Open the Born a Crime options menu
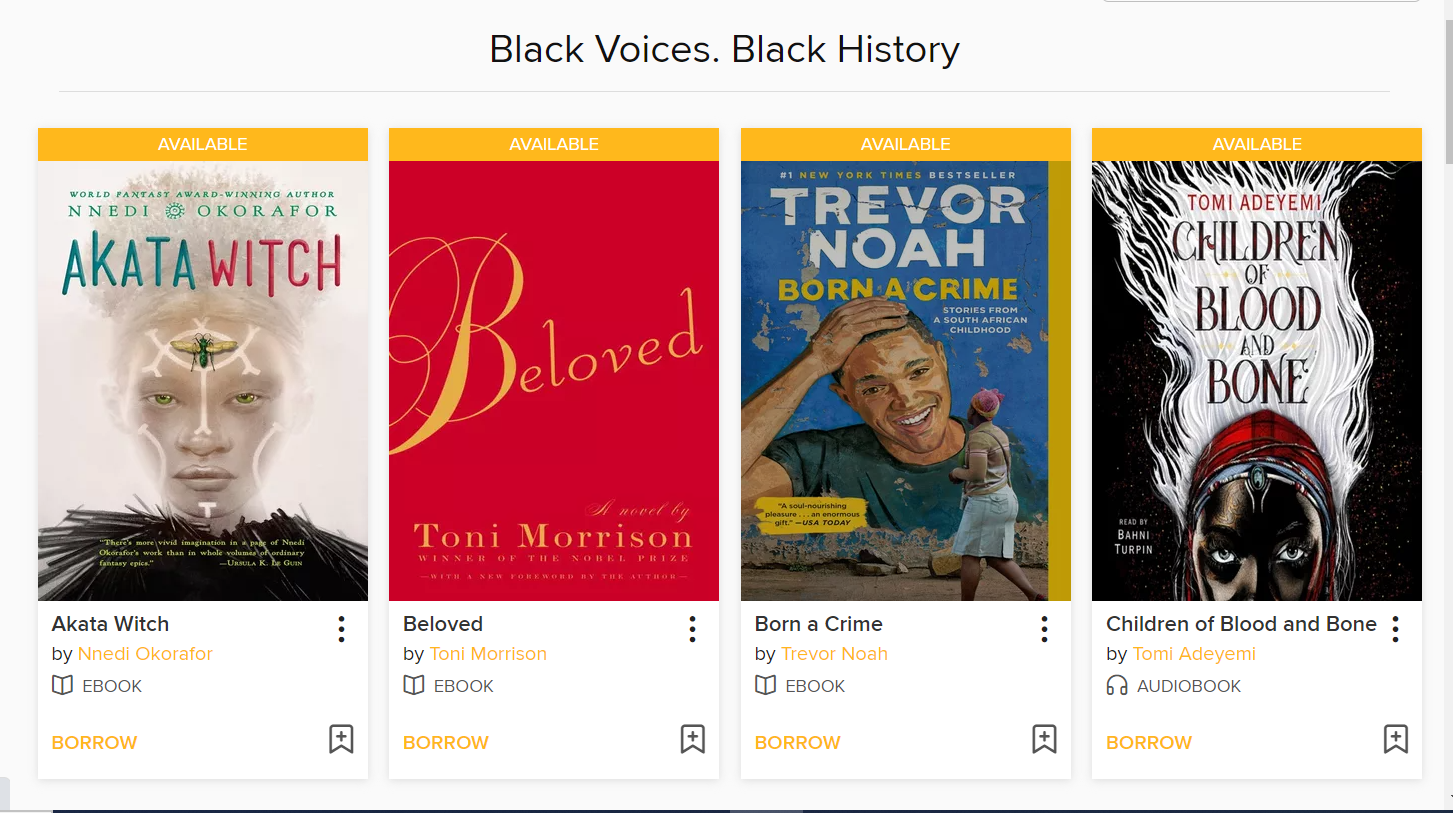This screenshot has width=1453, height=813. click(1044, 629)
